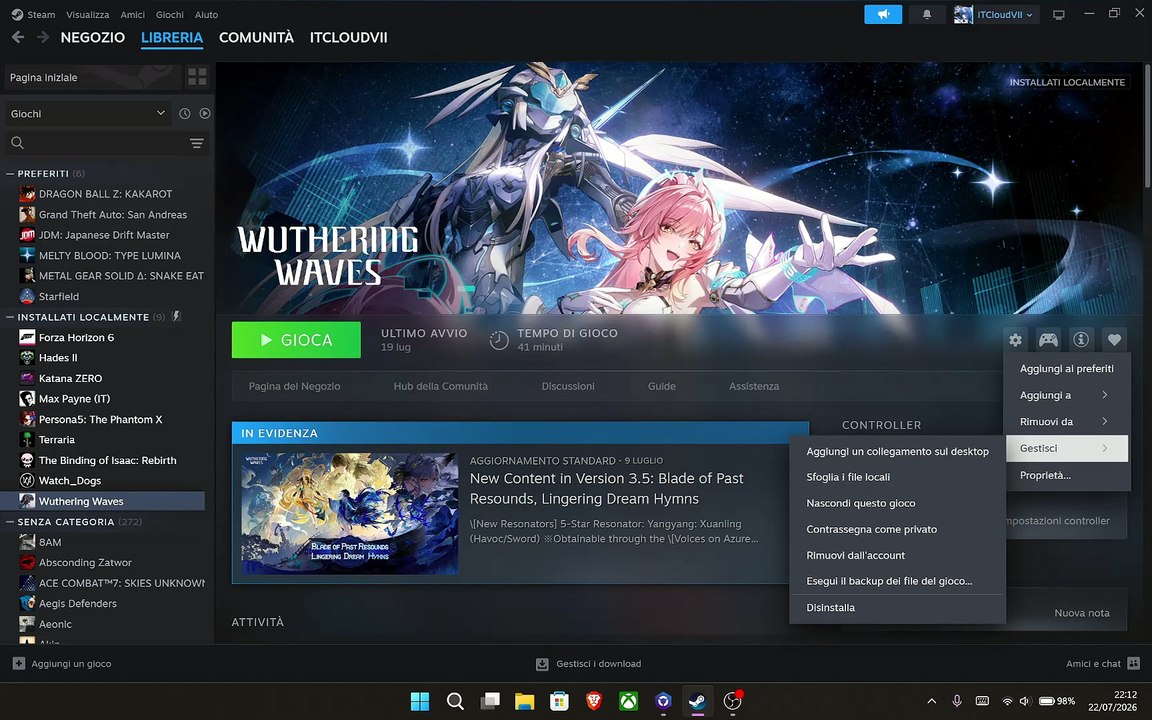Viewport: 1152px width, 720px height.
Task: Open the game settings gear icon
Action: tap(1015, 339)
